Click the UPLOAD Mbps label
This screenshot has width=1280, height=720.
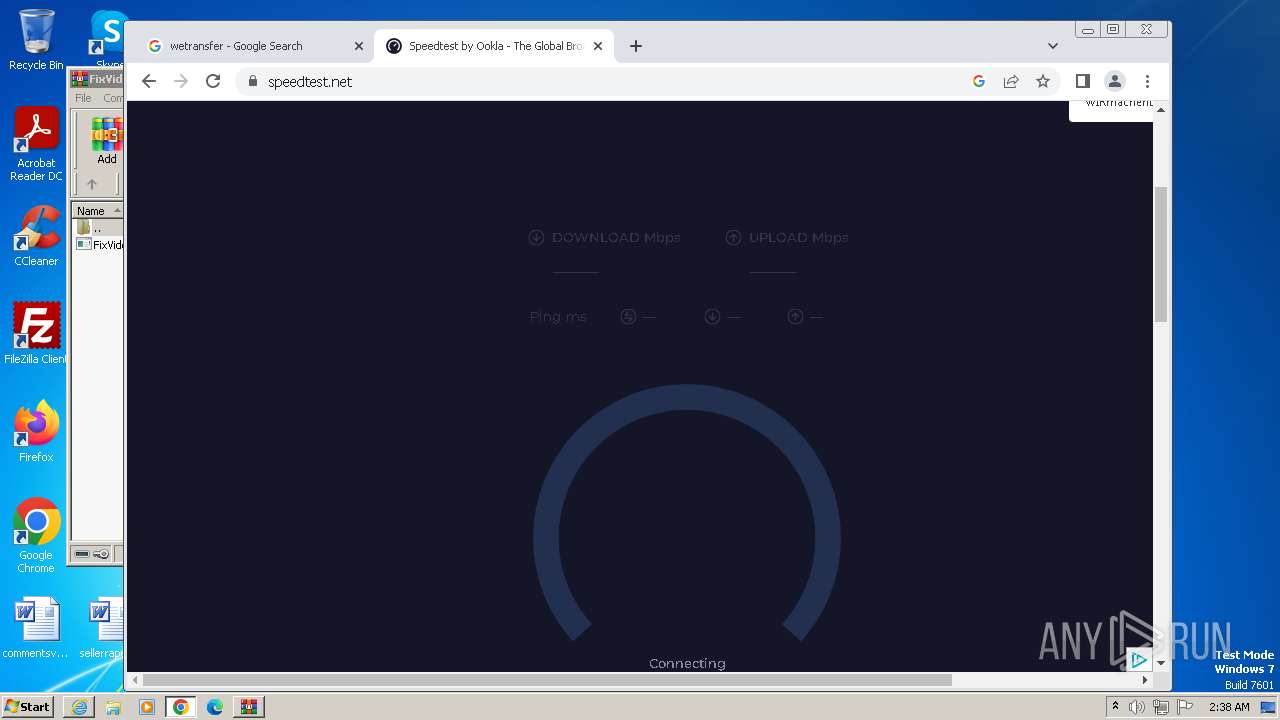click(798, 237)
